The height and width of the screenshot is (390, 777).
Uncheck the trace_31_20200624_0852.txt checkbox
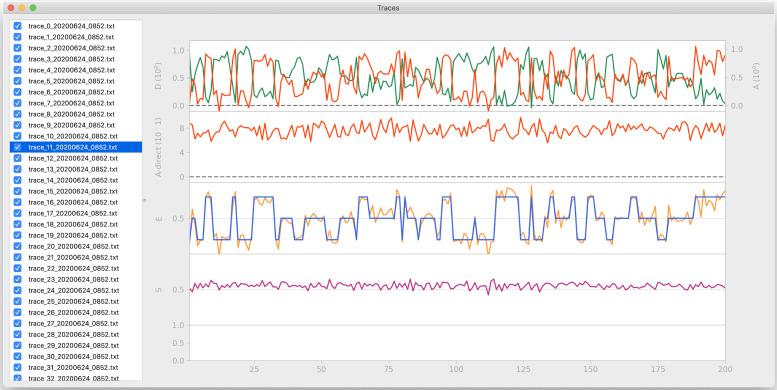pyautogui.click(x=18, y=367)
